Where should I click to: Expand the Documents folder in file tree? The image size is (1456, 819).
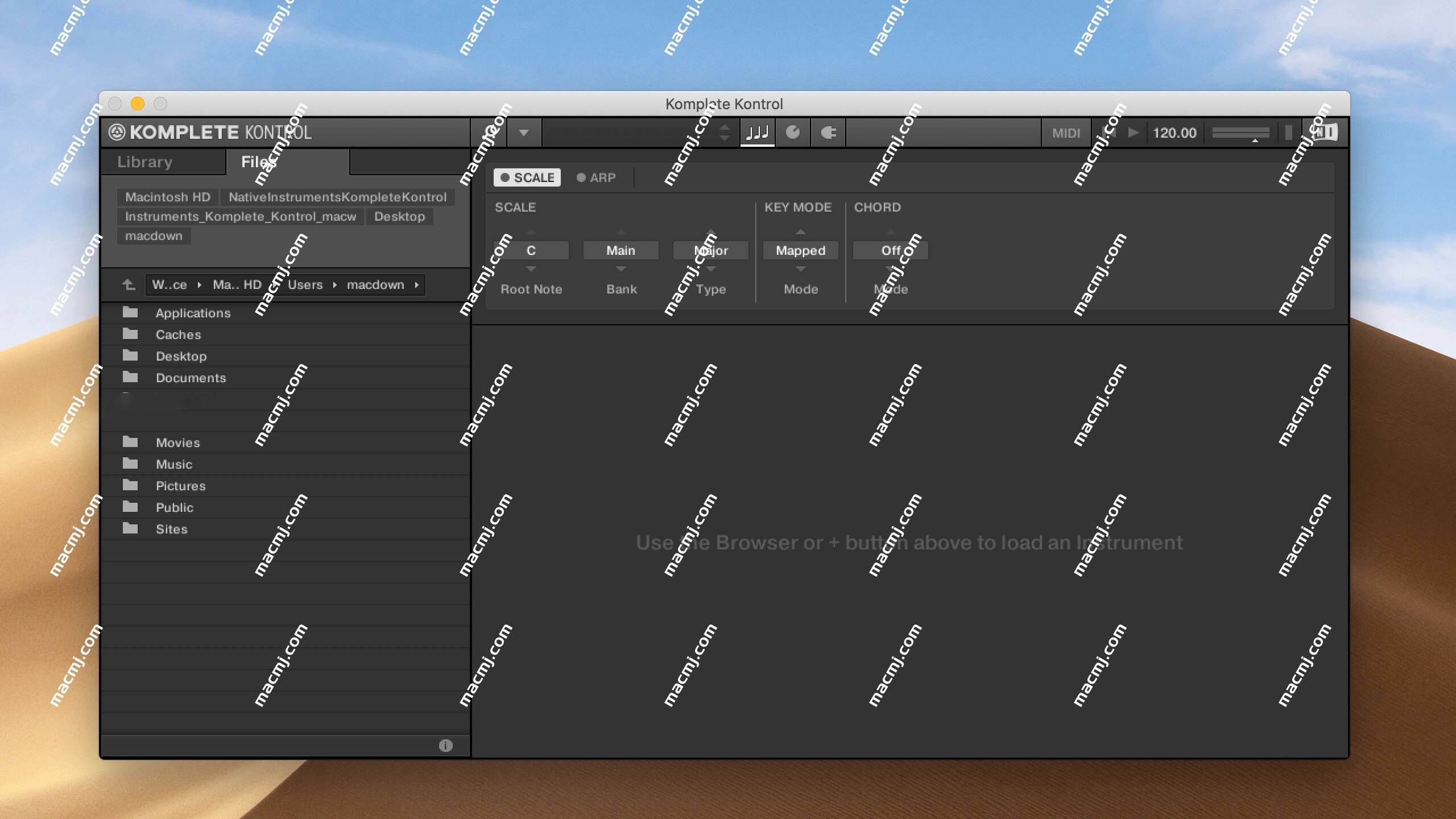click(x=190, y=377)
